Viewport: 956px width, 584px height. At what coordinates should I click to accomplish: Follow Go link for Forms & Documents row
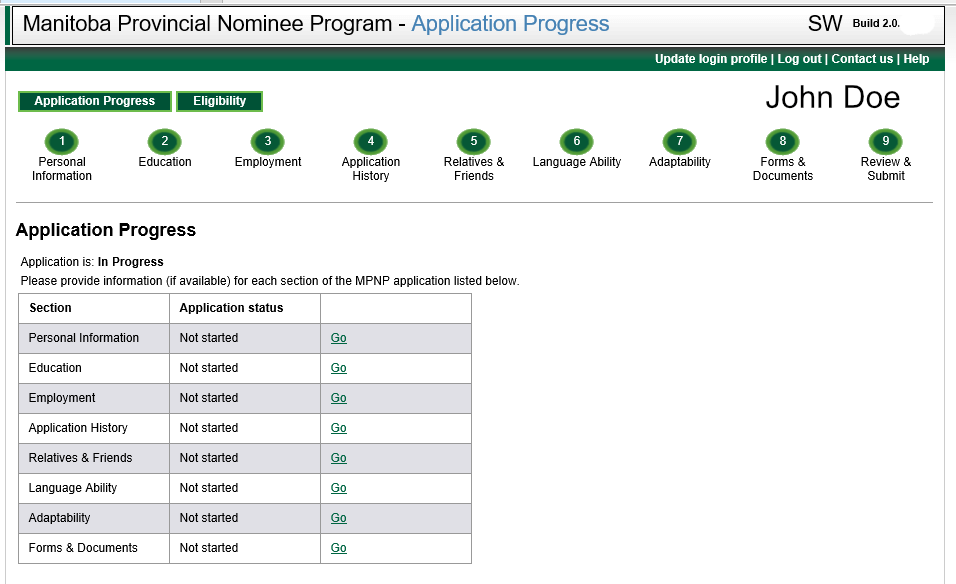[x=338, y=548]
